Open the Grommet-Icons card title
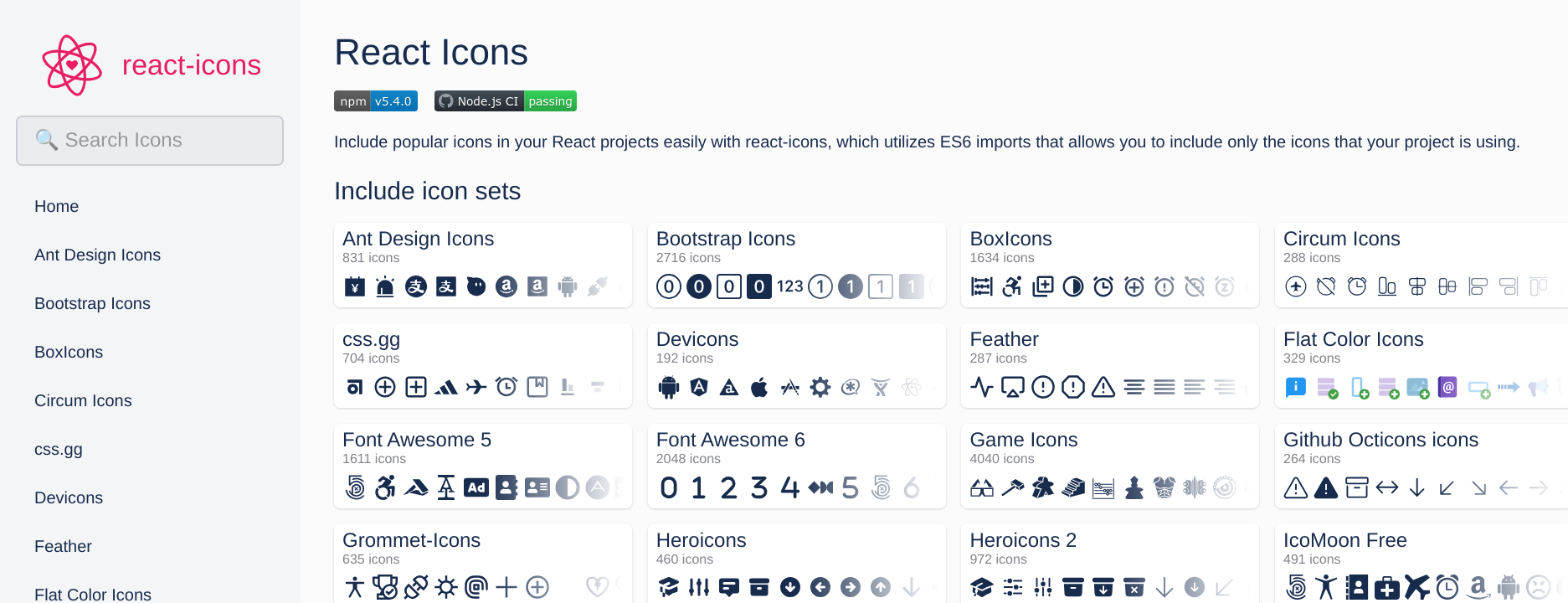This screenshot has width=1568, height=603. pyautogui.click(x=412, y=540)
